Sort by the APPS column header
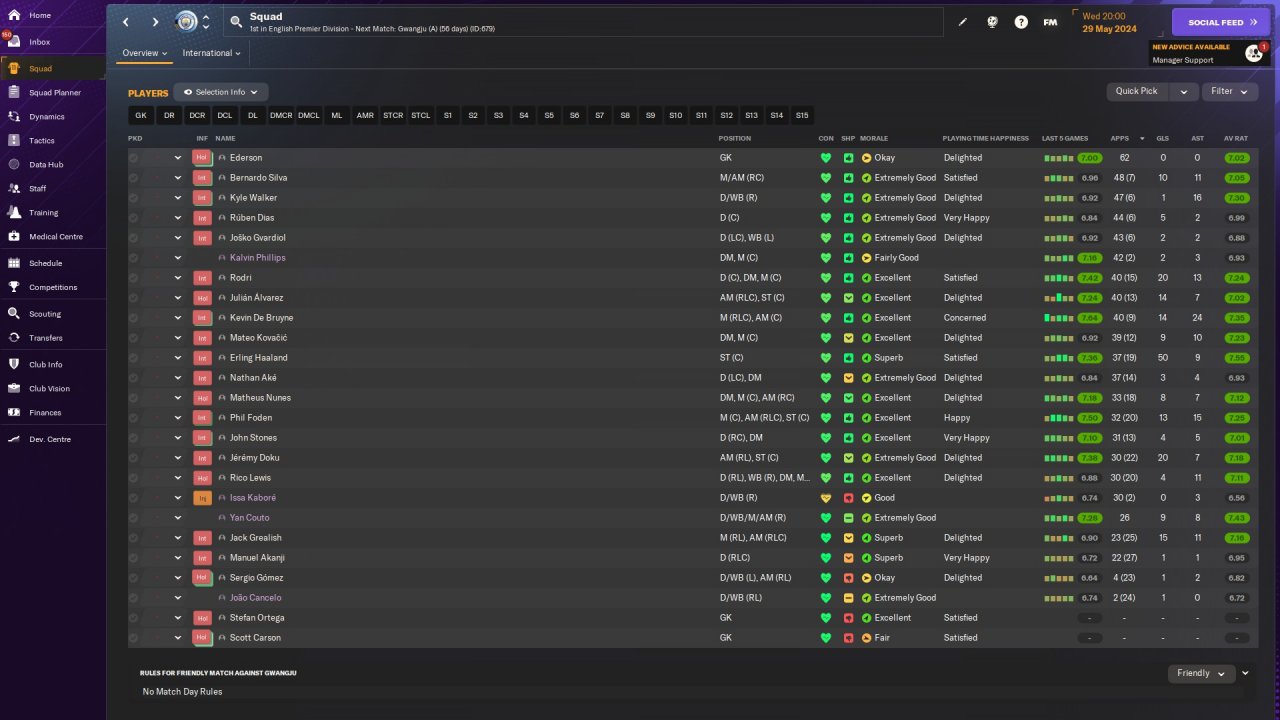The height and width of the screenshot is (720, 1280). click(x=1120, y=138)
